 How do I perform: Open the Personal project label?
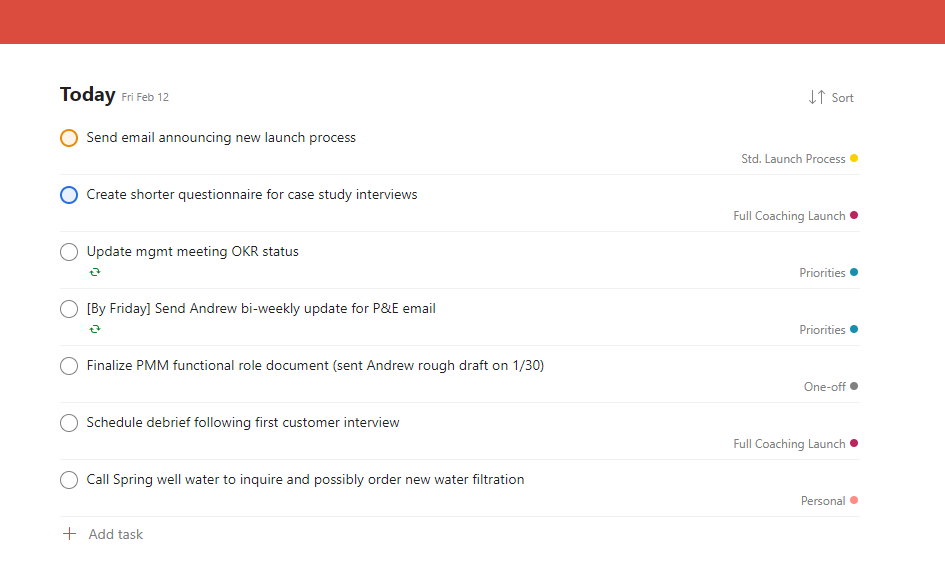point(823,501)
